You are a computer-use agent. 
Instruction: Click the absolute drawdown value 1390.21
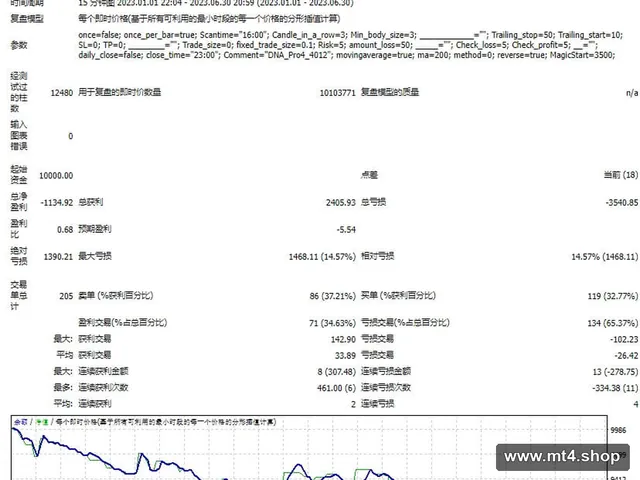coord(58,257)
